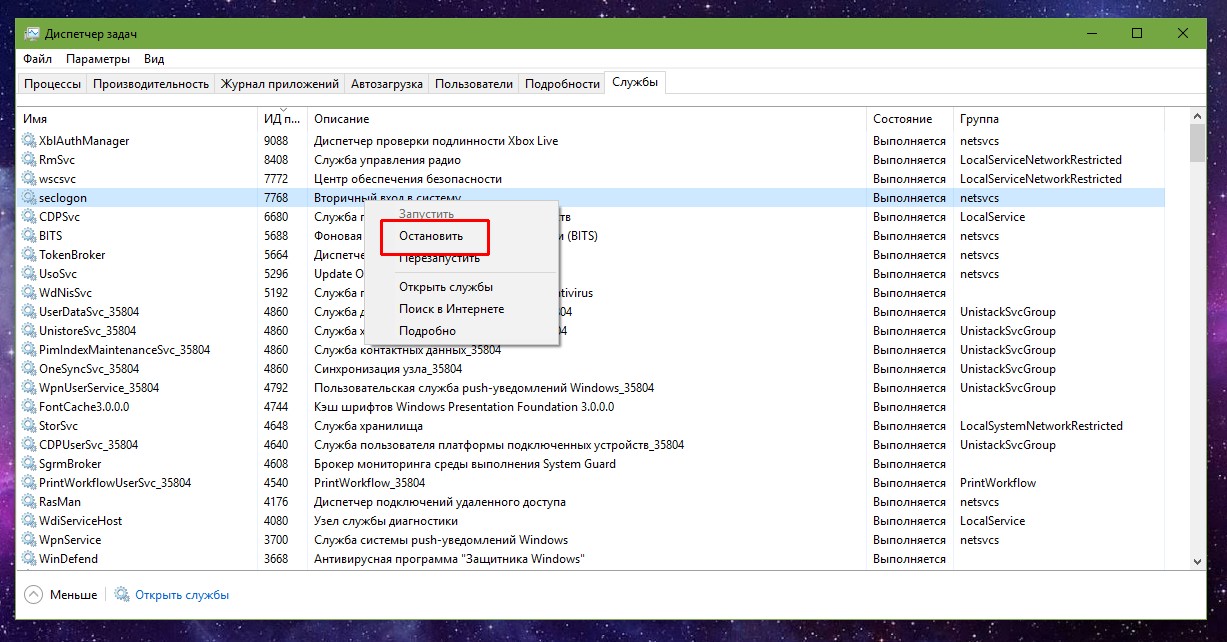Click the WpnService gear icon
Viewport: 1227px width, 642px height.
[x=29, y=540]
